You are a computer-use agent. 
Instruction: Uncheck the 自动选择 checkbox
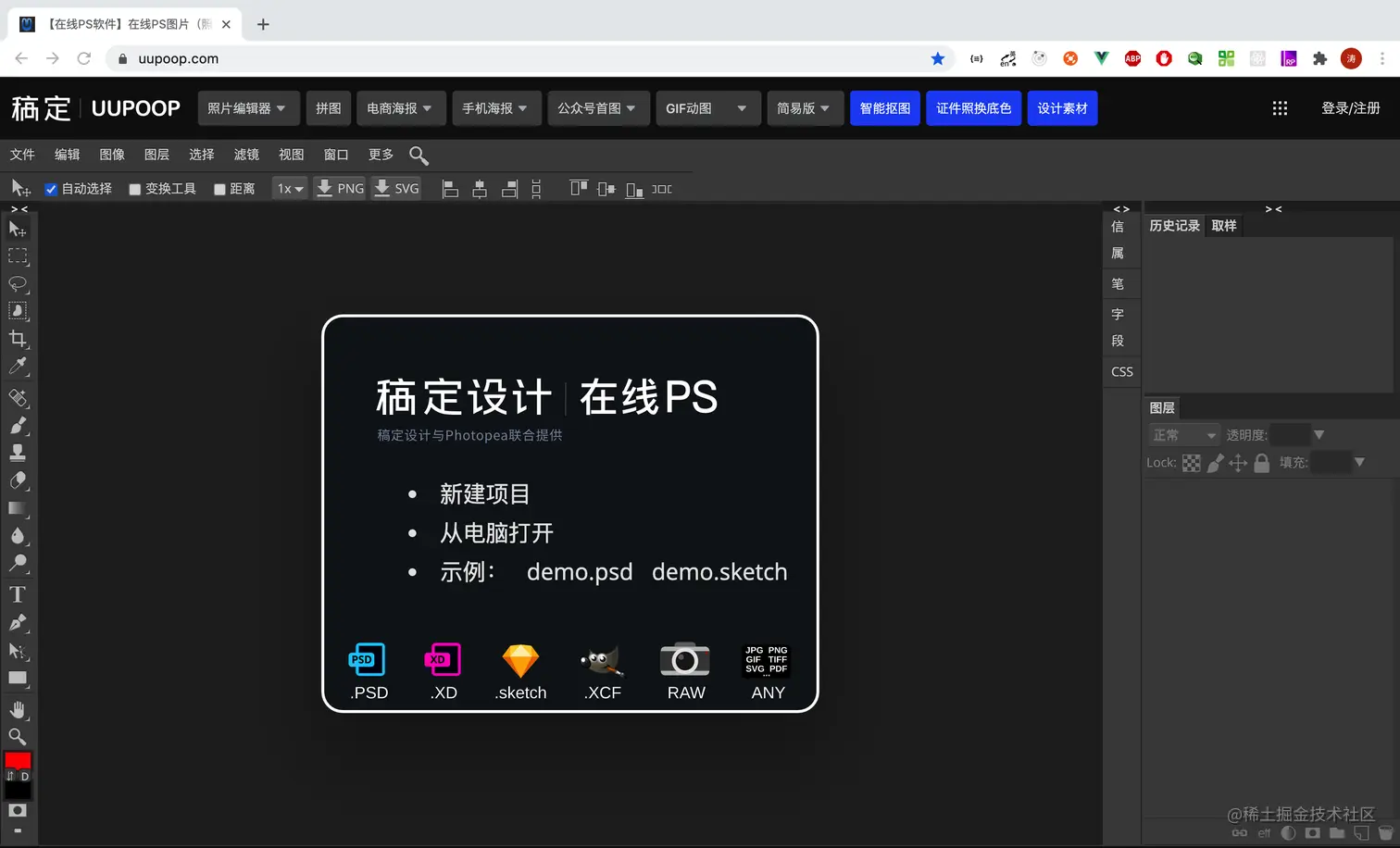coord(52,189)
